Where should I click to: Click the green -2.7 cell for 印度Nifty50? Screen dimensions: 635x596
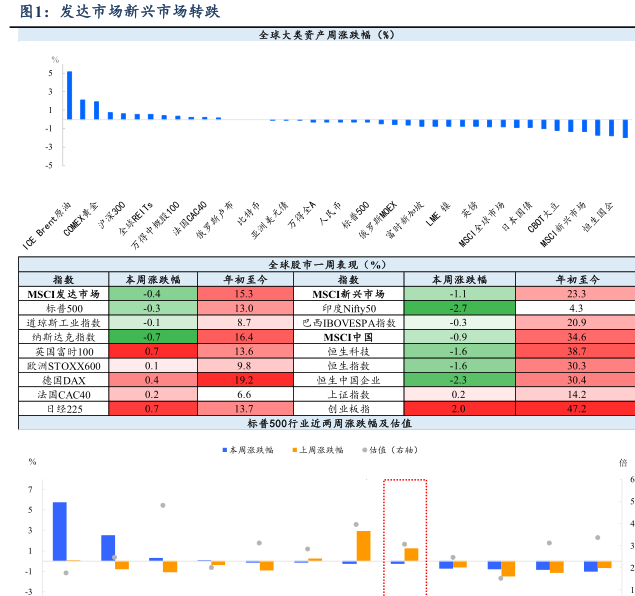point(458,309)
